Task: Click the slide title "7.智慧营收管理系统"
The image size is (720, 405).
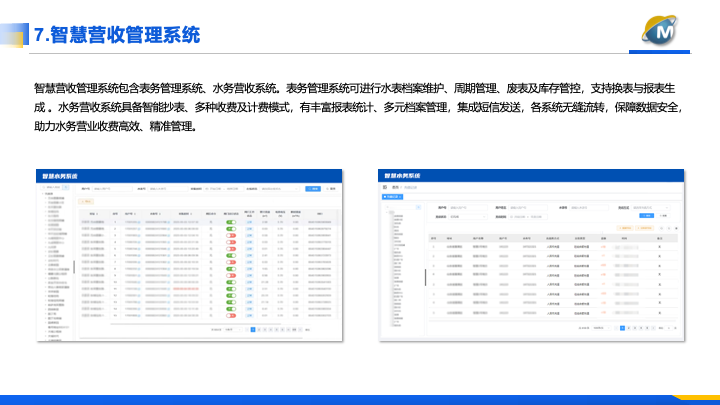Action: [117, 36]
